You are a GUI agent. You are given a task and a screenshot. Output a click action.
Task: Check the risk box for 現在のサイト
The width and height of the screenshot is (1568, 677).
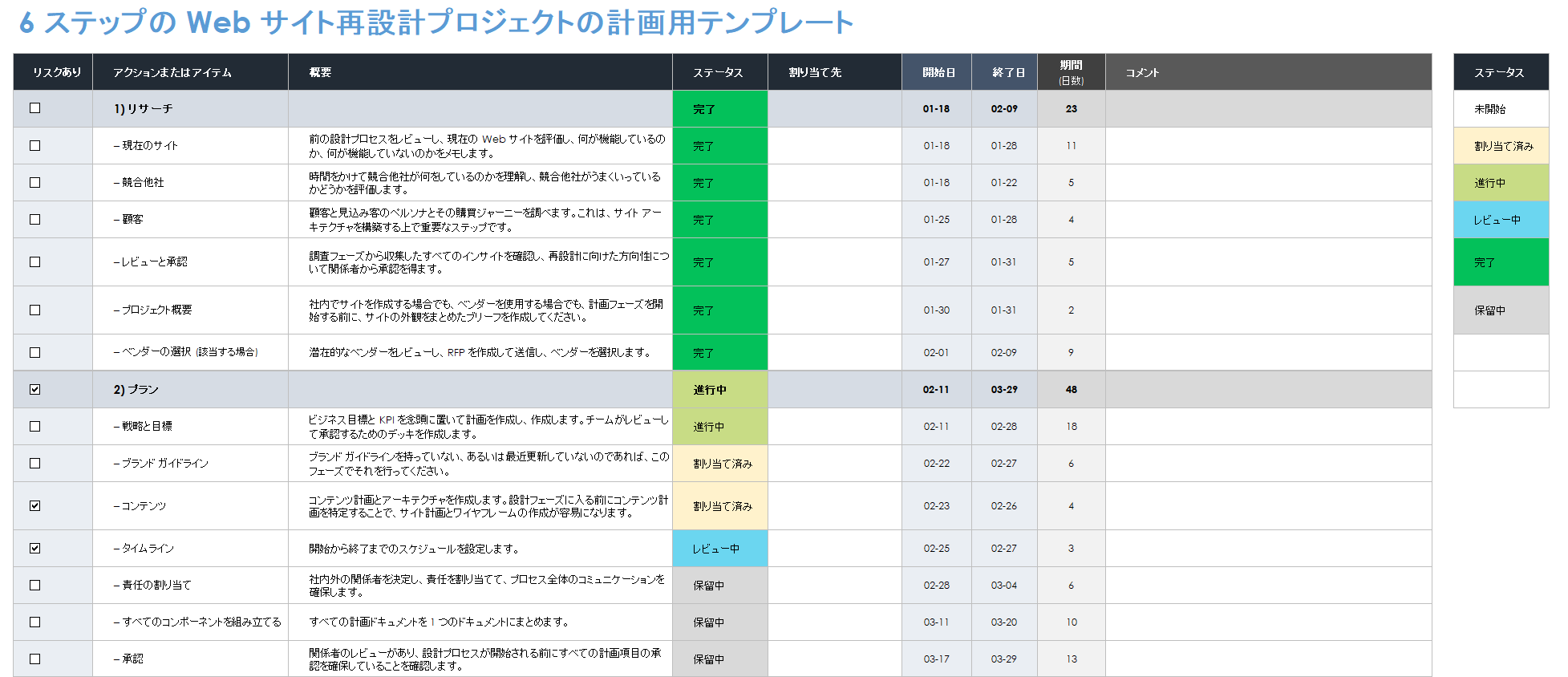tap(34, 146)
